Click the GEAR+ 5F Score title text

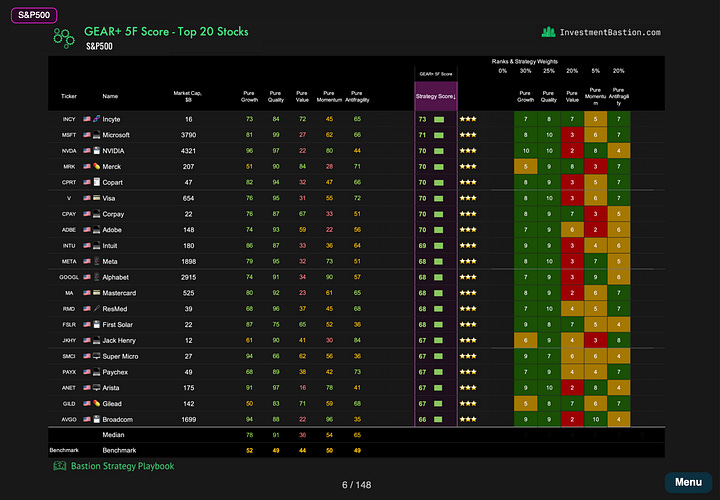pyautogui.click(x=166, y=32)
